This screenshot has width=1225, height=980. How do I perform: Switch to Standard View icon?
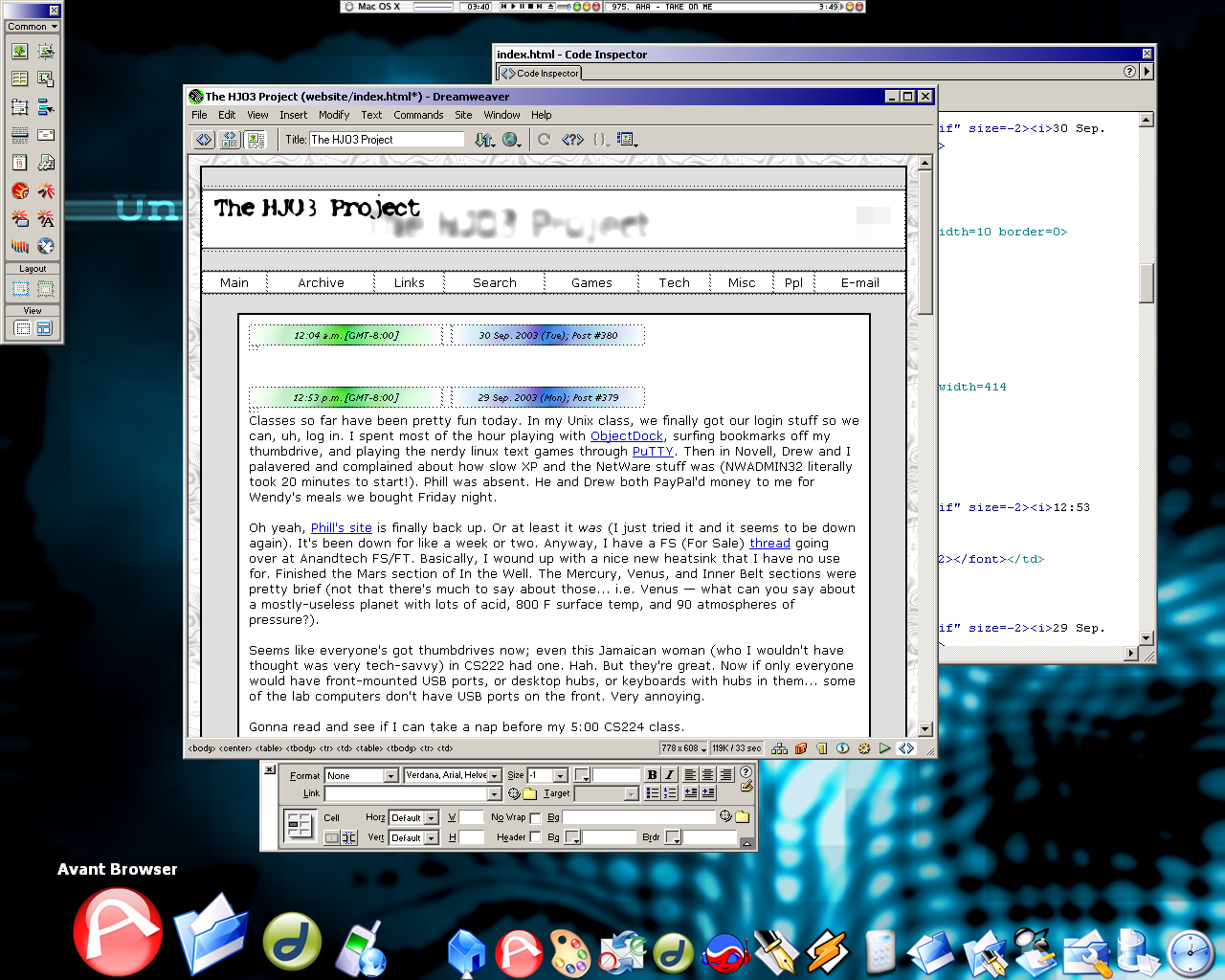coord(22,328)
